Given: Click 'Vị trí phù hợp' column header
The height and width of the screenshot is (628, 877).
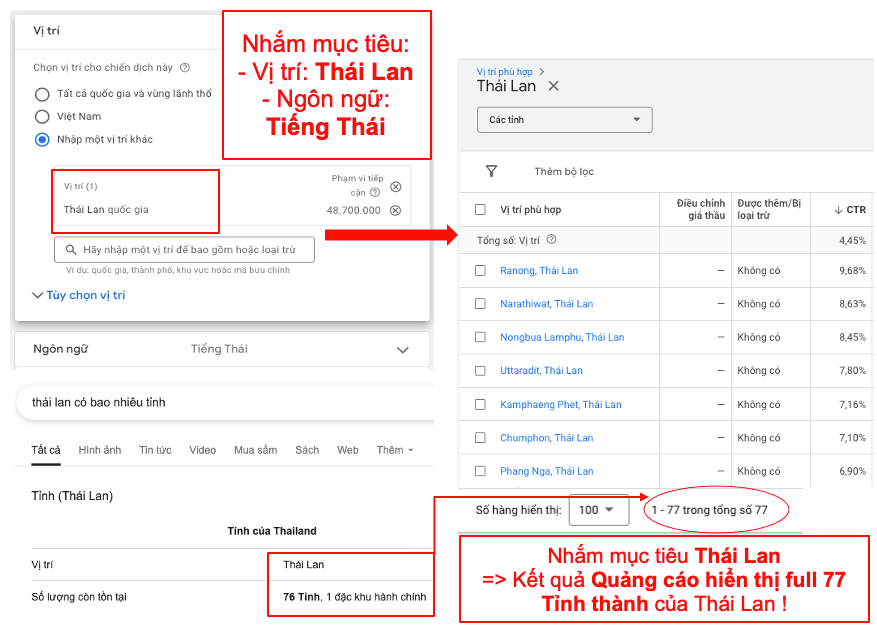Looking at the screenshot, I should point(530,210).
